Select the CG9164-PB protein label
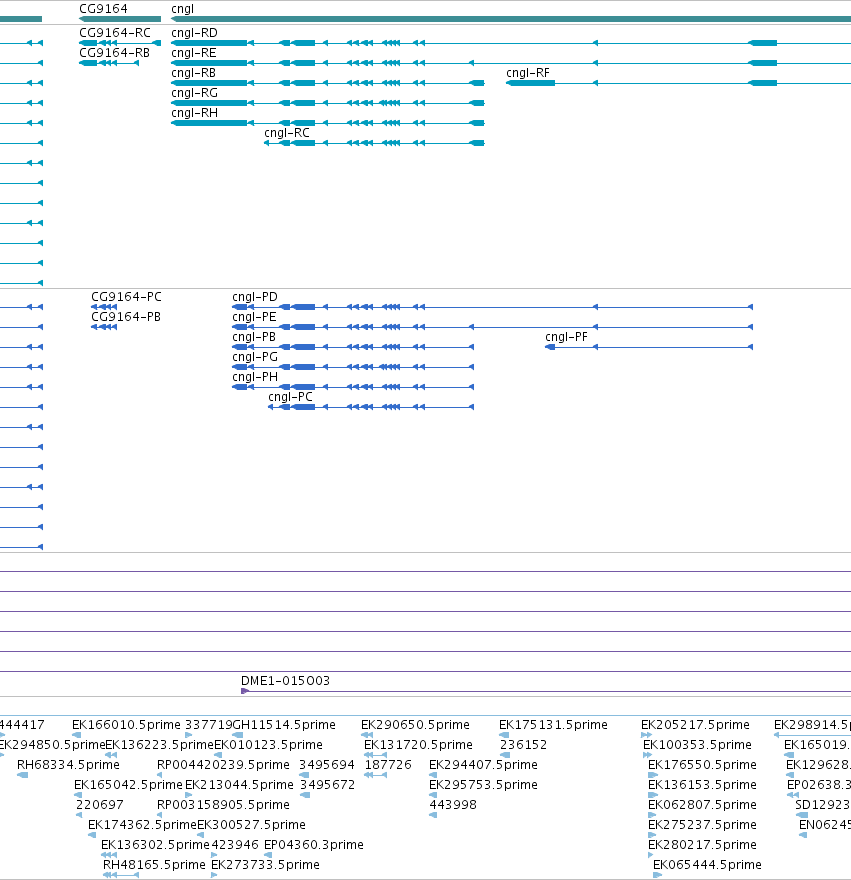Screen dimensions: 851x880 click(x=126, y=317)
